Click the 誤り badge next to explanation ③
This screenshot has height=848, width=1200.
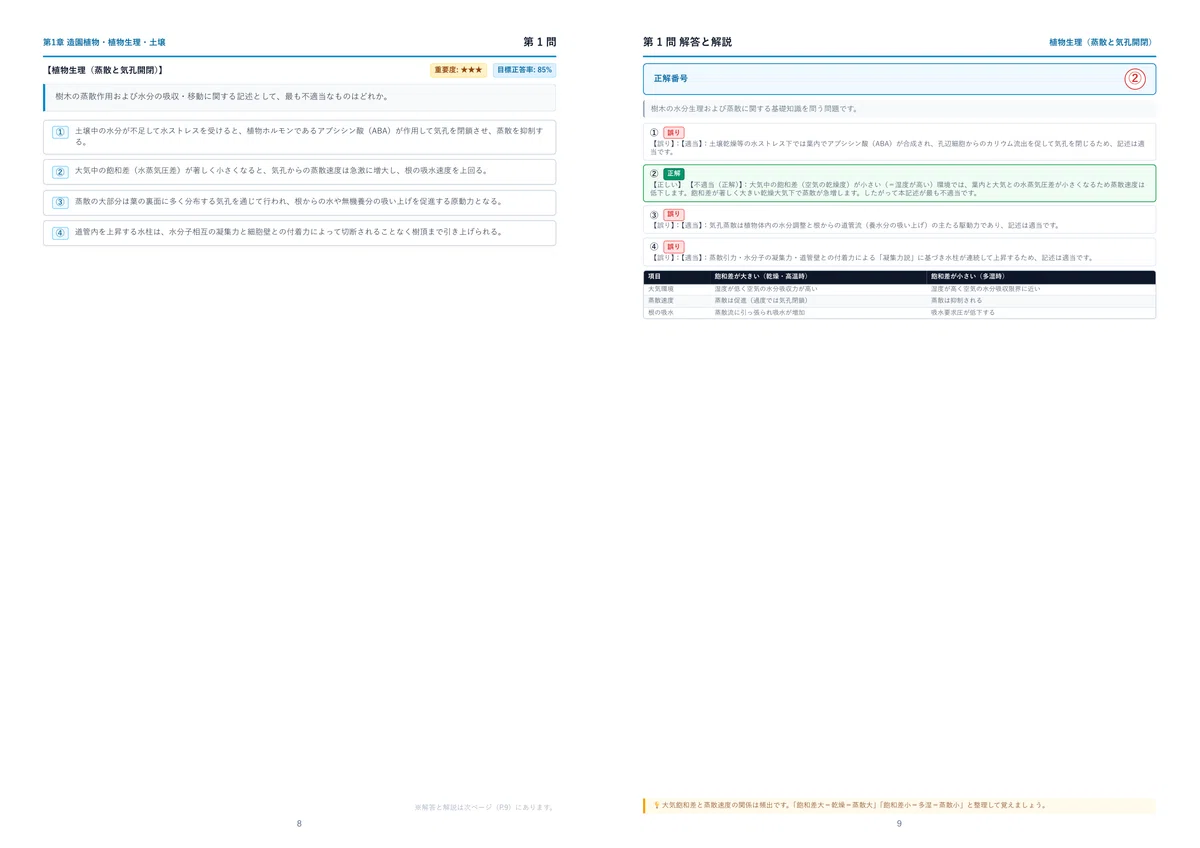[674, 214]
